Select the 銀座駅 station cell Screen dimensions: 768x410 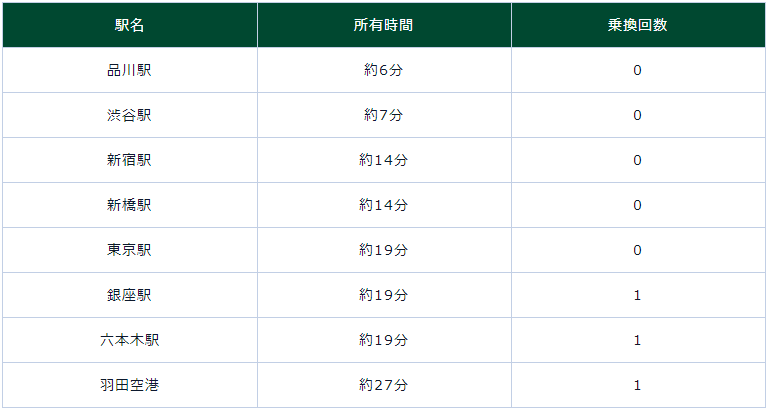(129, 295)
